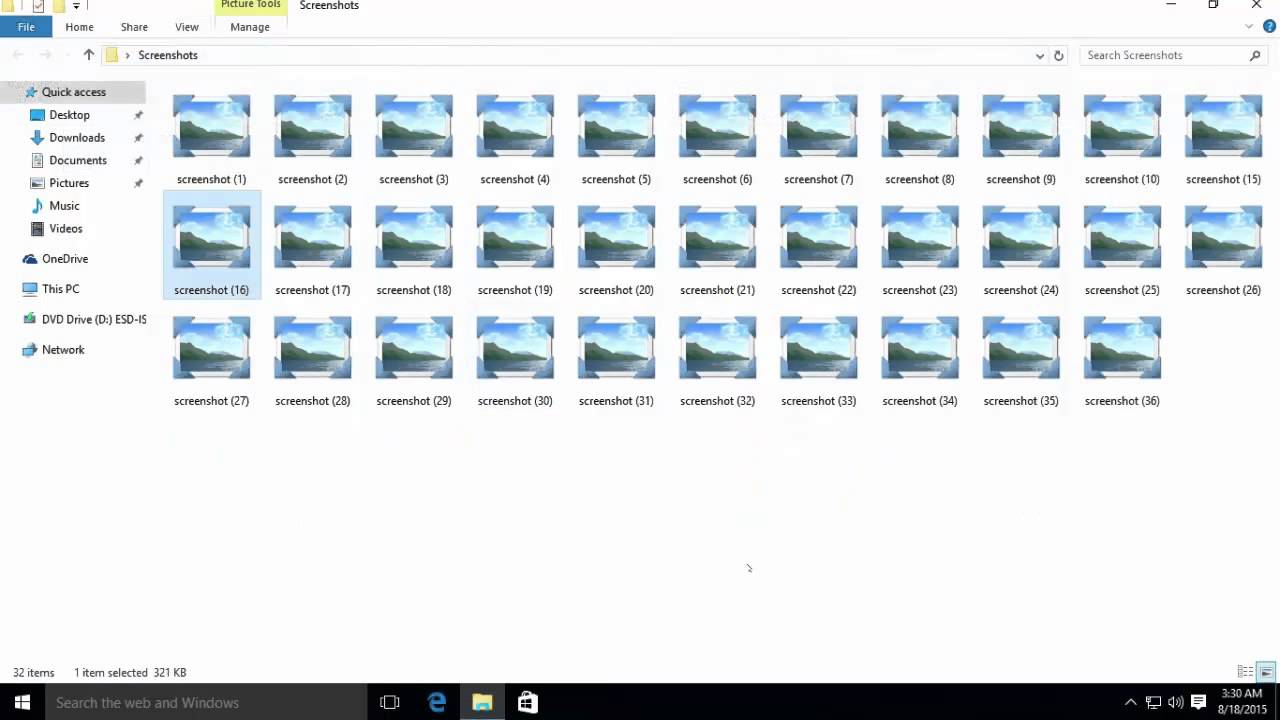Switch to details view using status bar icon
The width and height of the screenshot is (1280, 720).
[1243, 671]
